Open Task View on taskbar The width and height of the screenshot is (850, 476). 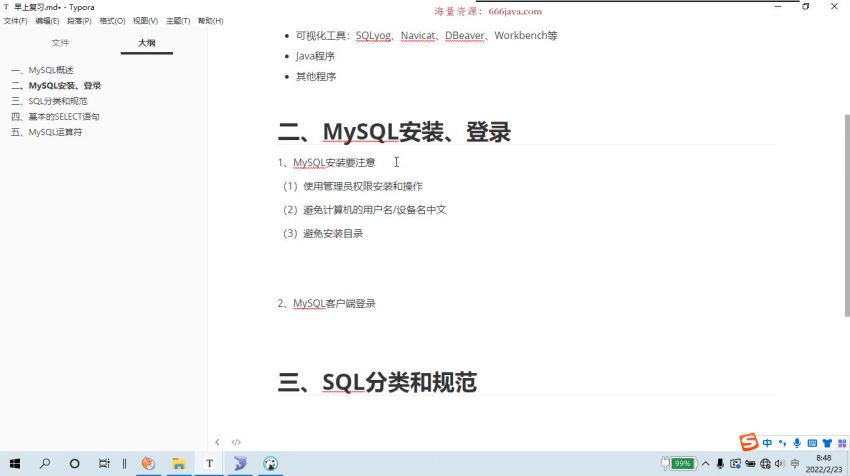click(104, 464)
